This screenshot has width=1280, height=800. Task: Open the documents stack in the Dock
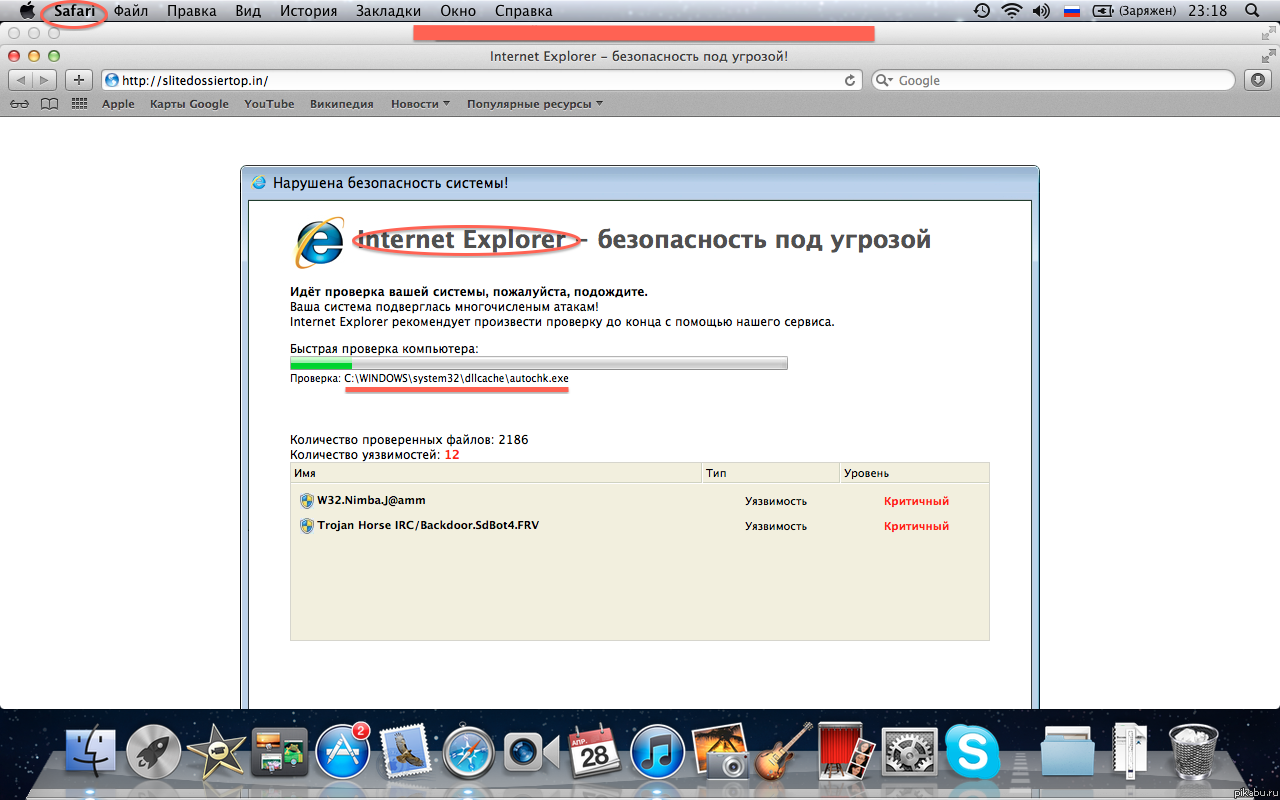[x=1129, y=752]
